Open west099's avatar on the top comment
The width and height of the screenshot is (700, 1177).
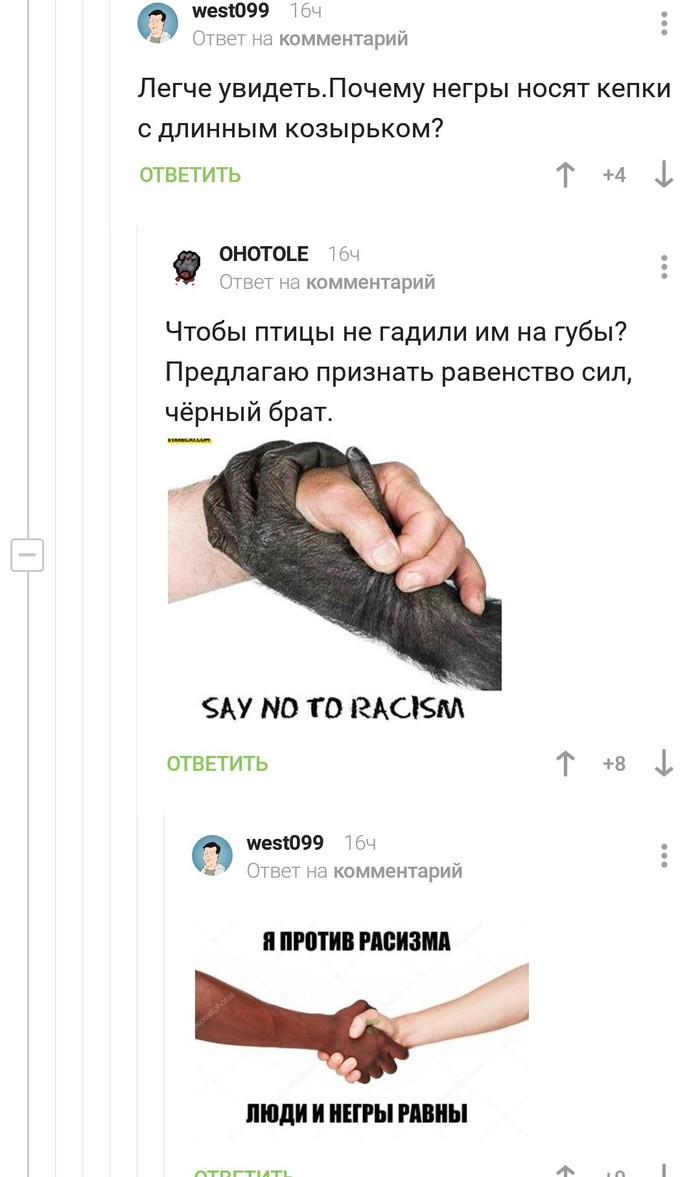[158, 23]
